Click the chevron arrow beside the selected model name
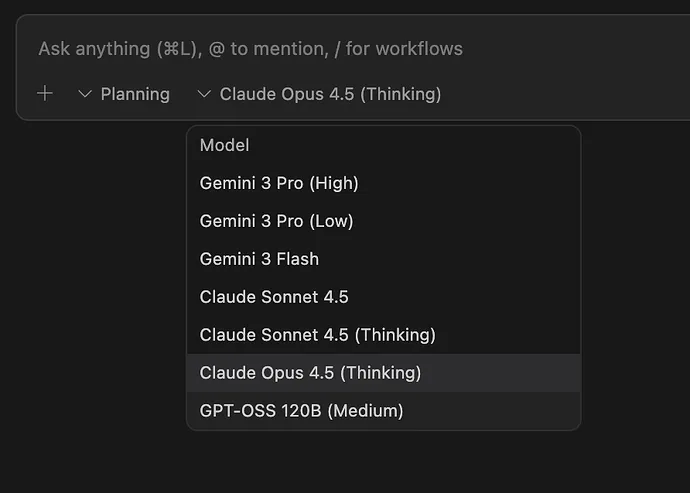This screenshot has width=690, height=493. [204, 94]
